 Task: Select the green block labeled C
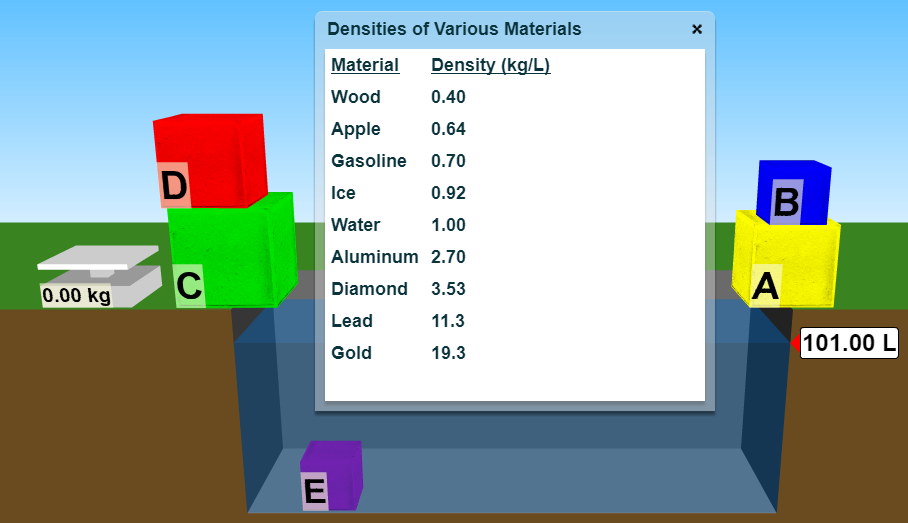pyautogui.click(x=233, y=250)
